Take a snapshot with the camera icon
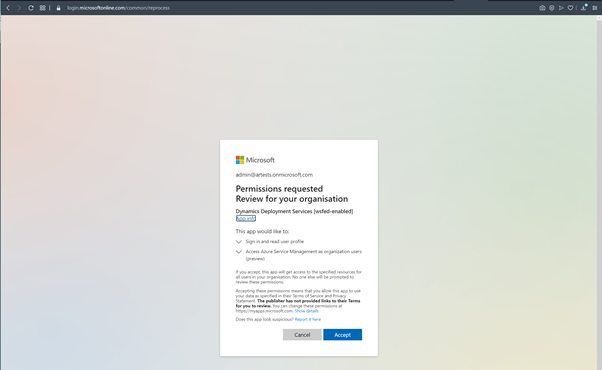The image size is (602, 370). coord(542,8)
